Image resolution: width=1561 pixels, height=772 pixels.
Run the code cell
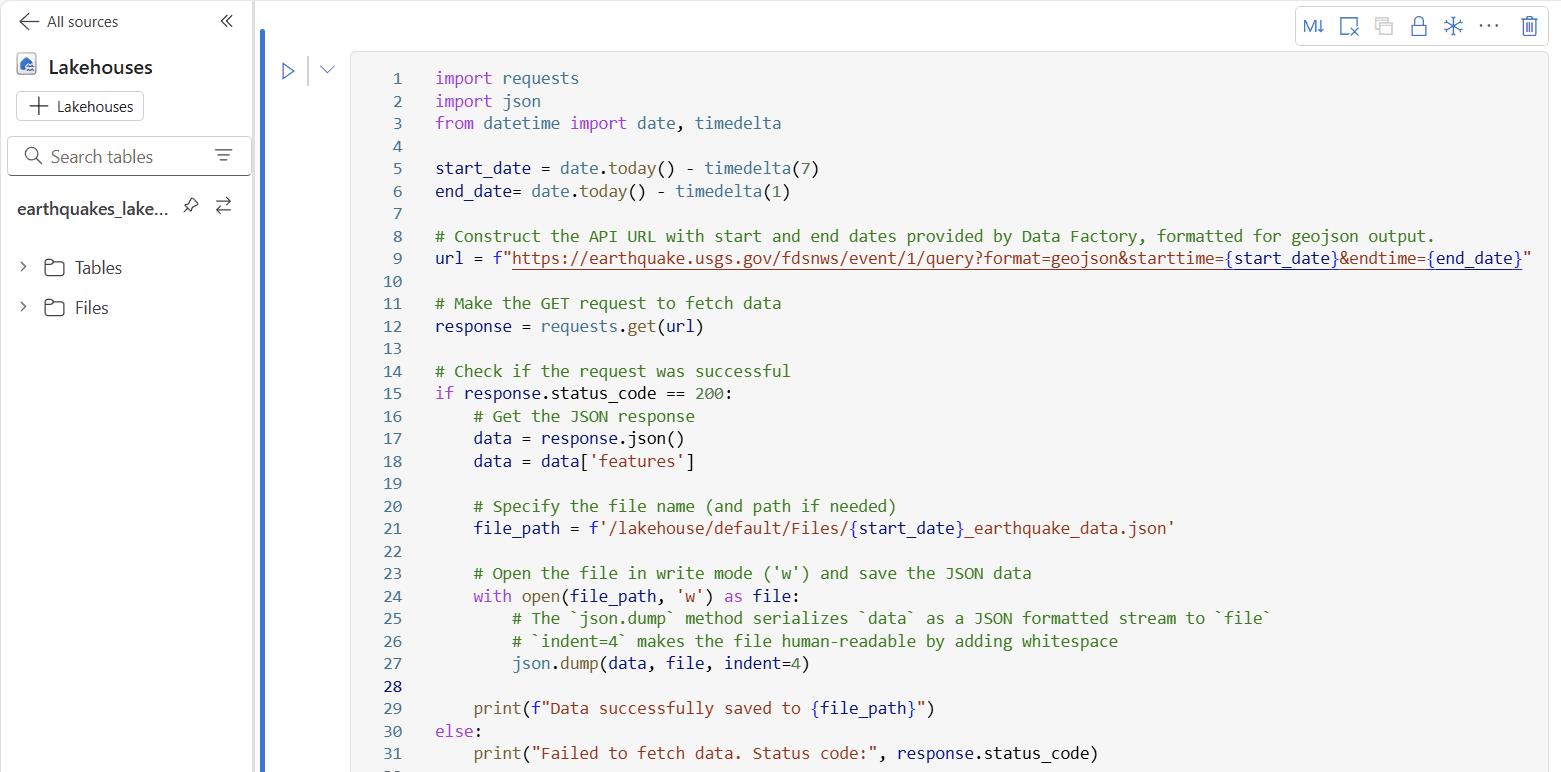click(288, 71)
